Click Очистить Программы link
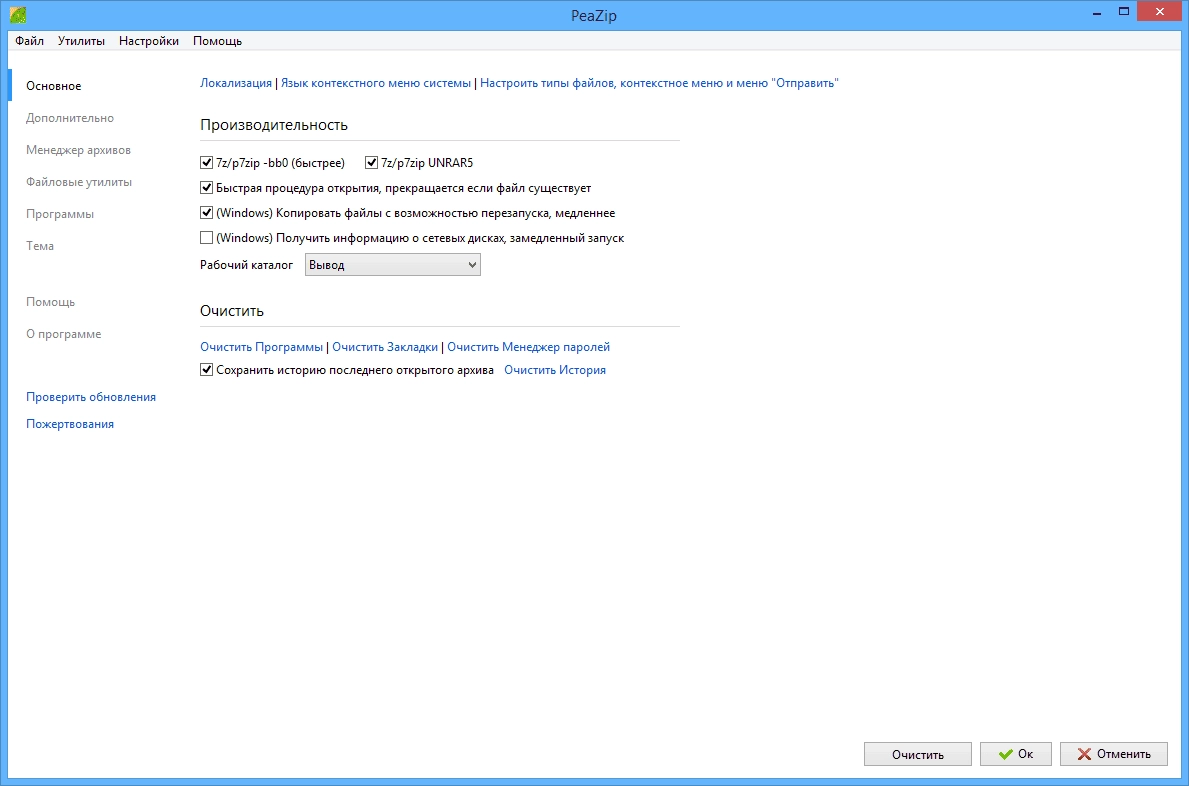The width and height of the screenshot is (1189, 786). coord(262,346)
